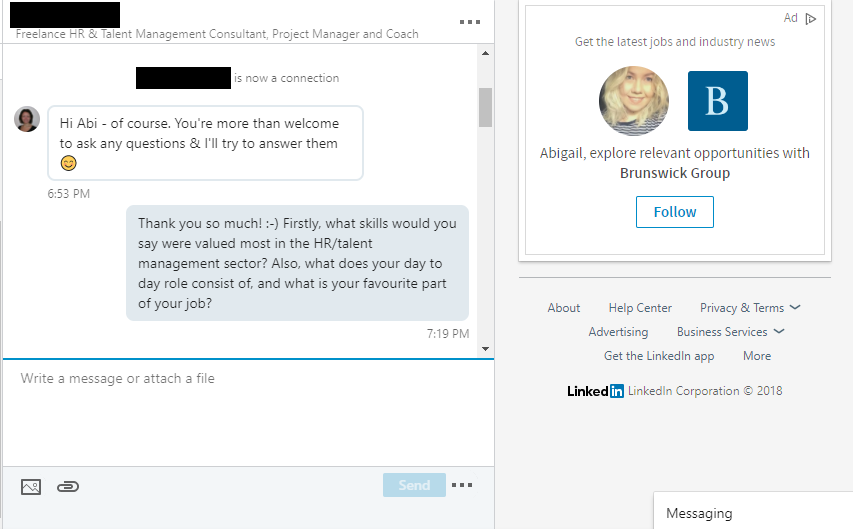Open send options dots beside Send button
This screenshot has width=853, height=529.
point(461,485)
